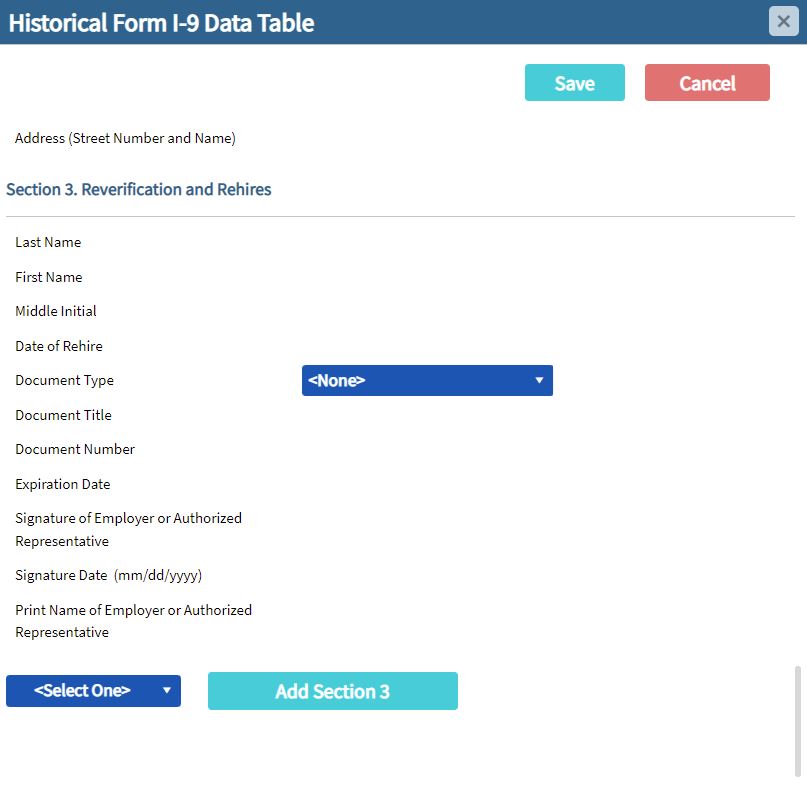This screenshot has width=807, height=790.
Task: Click the Print Name of Employer label
Action: tap(134, 621)
